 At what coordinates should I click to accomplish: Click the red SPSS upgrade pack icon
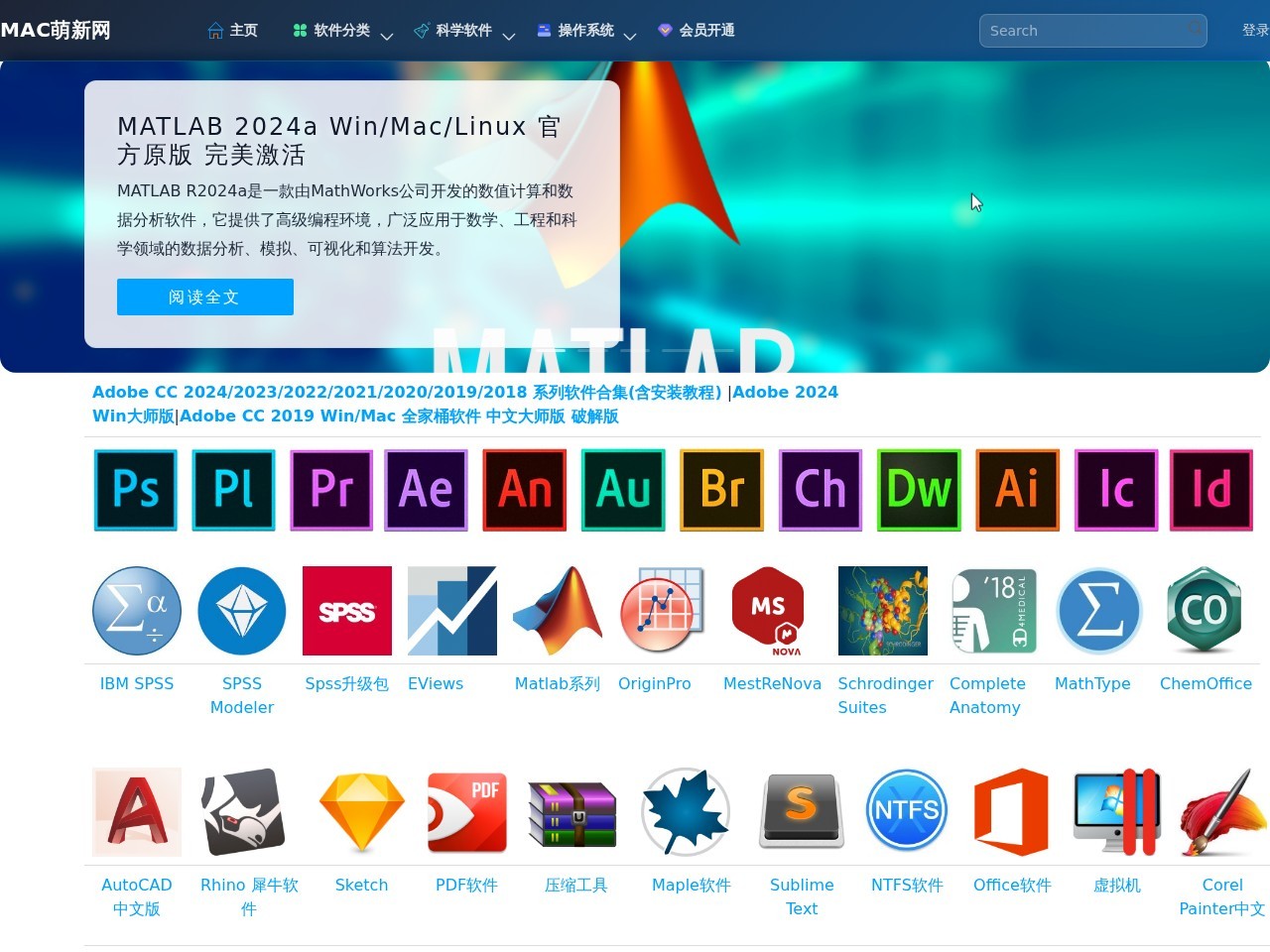tap(347, 611)
